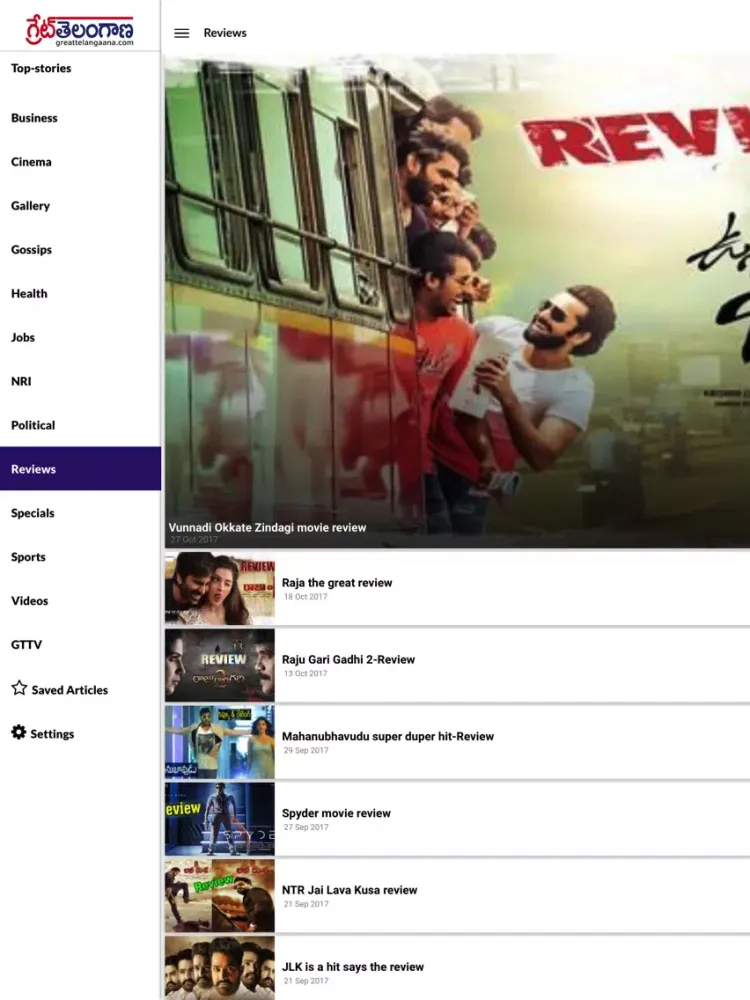The height and width of the screenshot is (1000, 750).
Task: Go to the Jobs category
Action: point(23,337)
